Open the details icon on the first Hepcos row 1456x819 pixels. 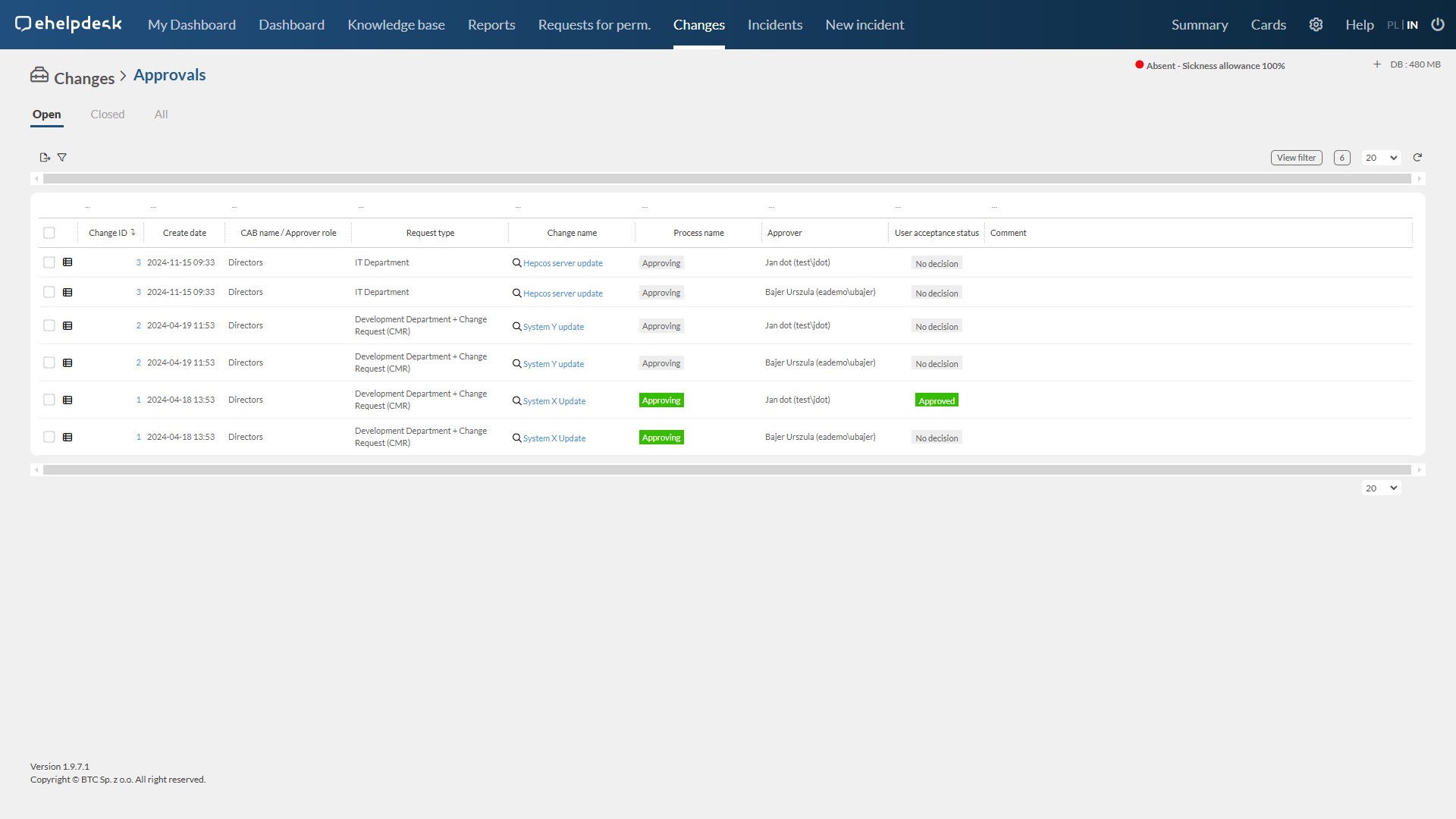click(x=67, y=262)
